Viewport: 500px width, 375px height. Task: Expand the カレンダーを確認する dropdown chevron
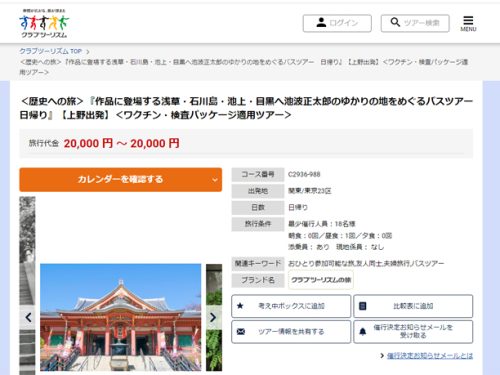click(x=215, y=180)
